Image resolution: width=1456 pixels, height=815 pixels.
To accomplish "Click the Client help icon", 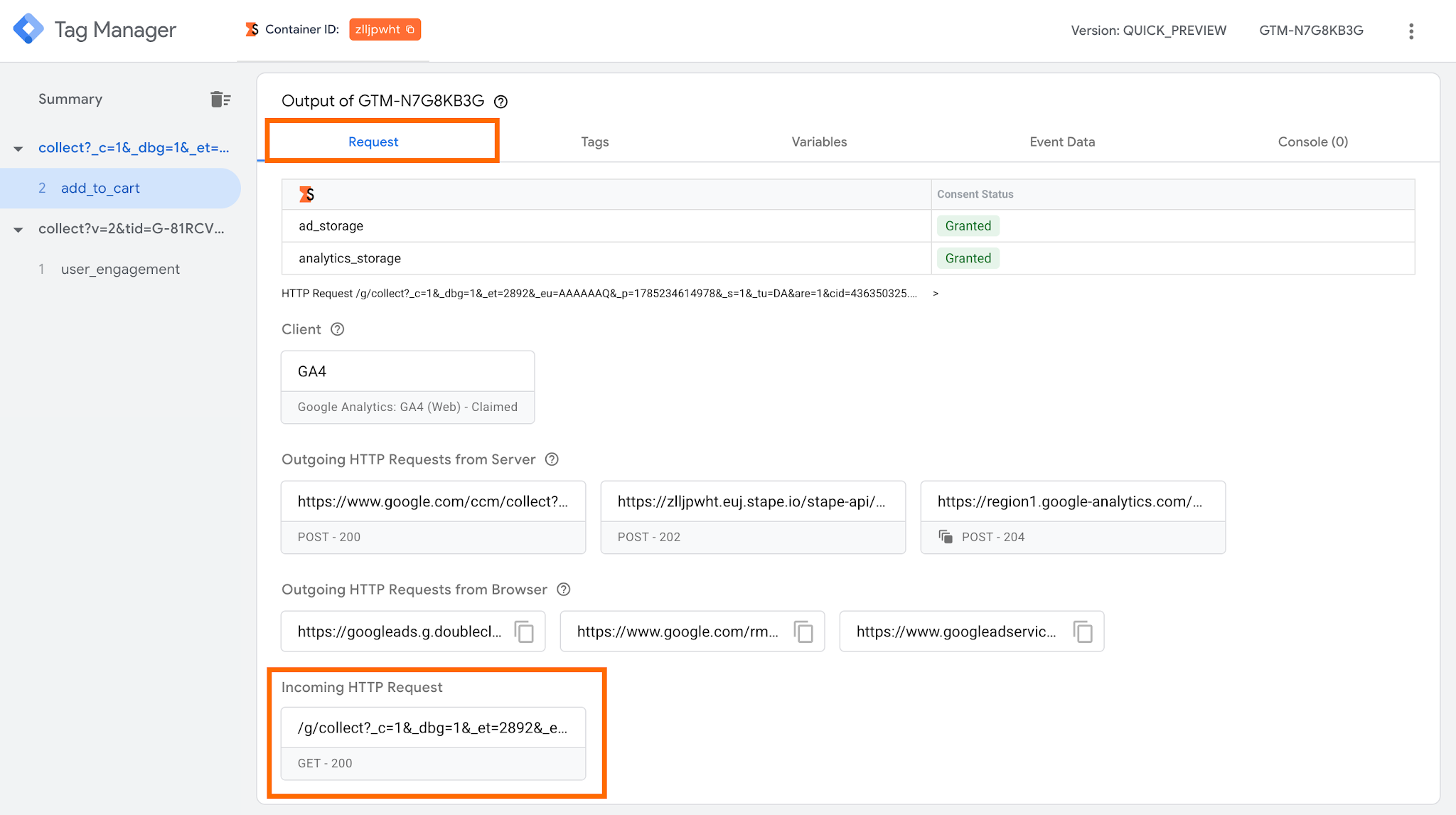I will [338, 329].
